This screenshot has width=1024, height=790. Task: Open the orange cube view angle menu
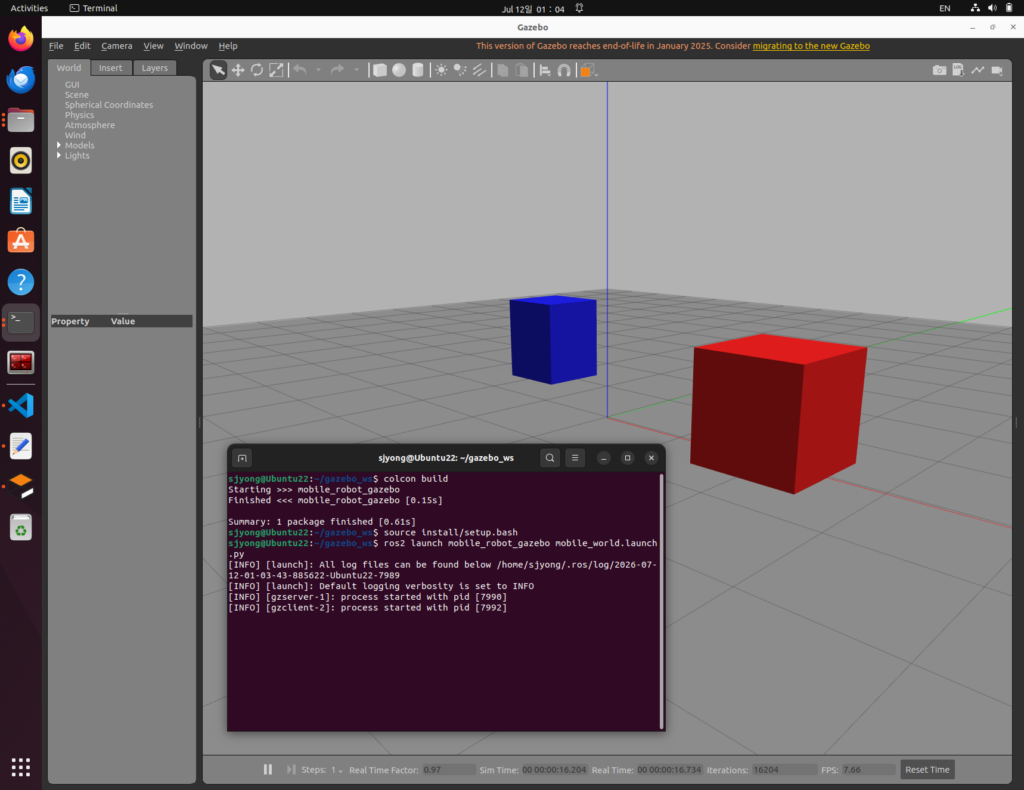pyautogui.click(x=588, y=71)
